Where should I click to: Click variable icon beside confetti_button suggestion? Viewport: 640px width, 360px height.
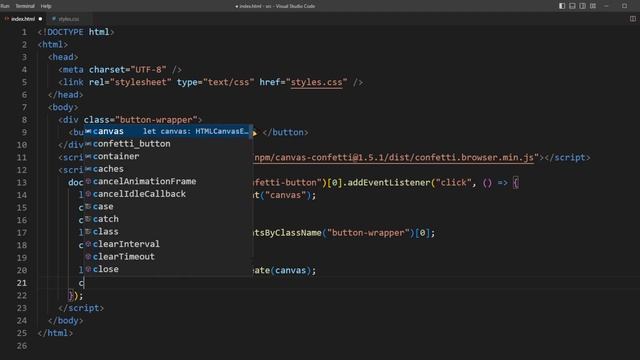pos(88,144)
